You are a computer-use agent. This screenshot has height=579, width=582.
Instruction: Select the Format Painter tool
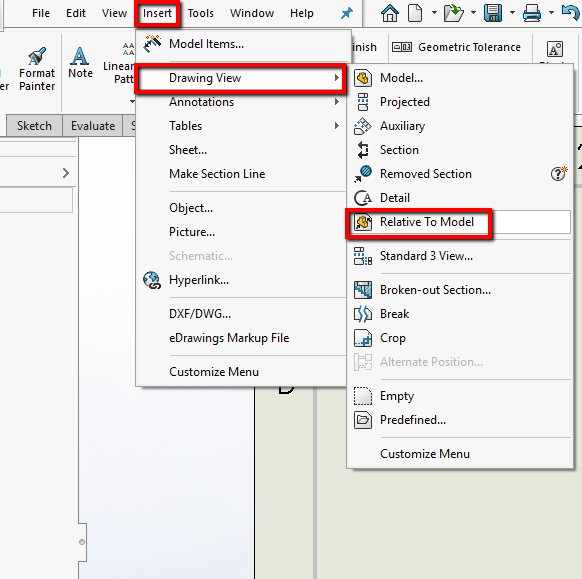(37, 69)
